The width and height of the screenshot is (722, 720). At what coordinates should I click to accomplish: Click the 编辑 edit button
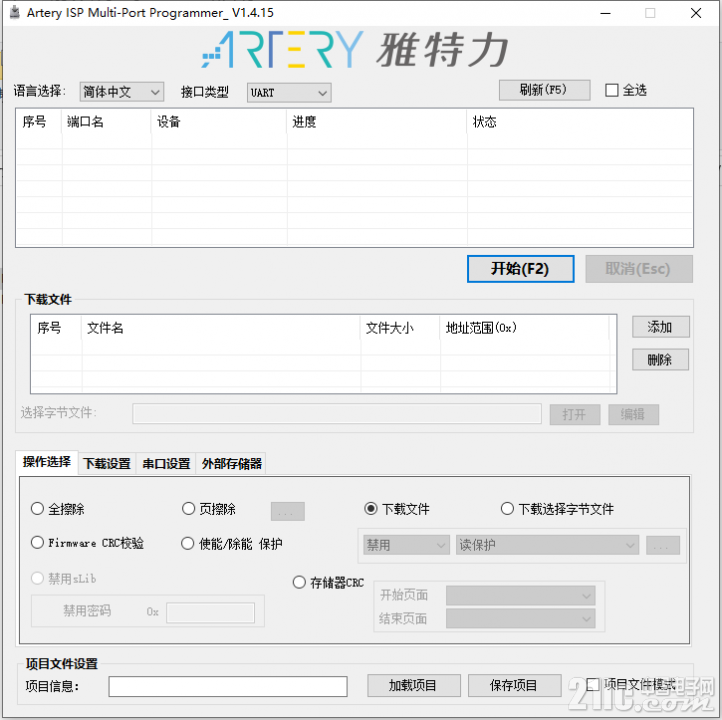(633, 414)
